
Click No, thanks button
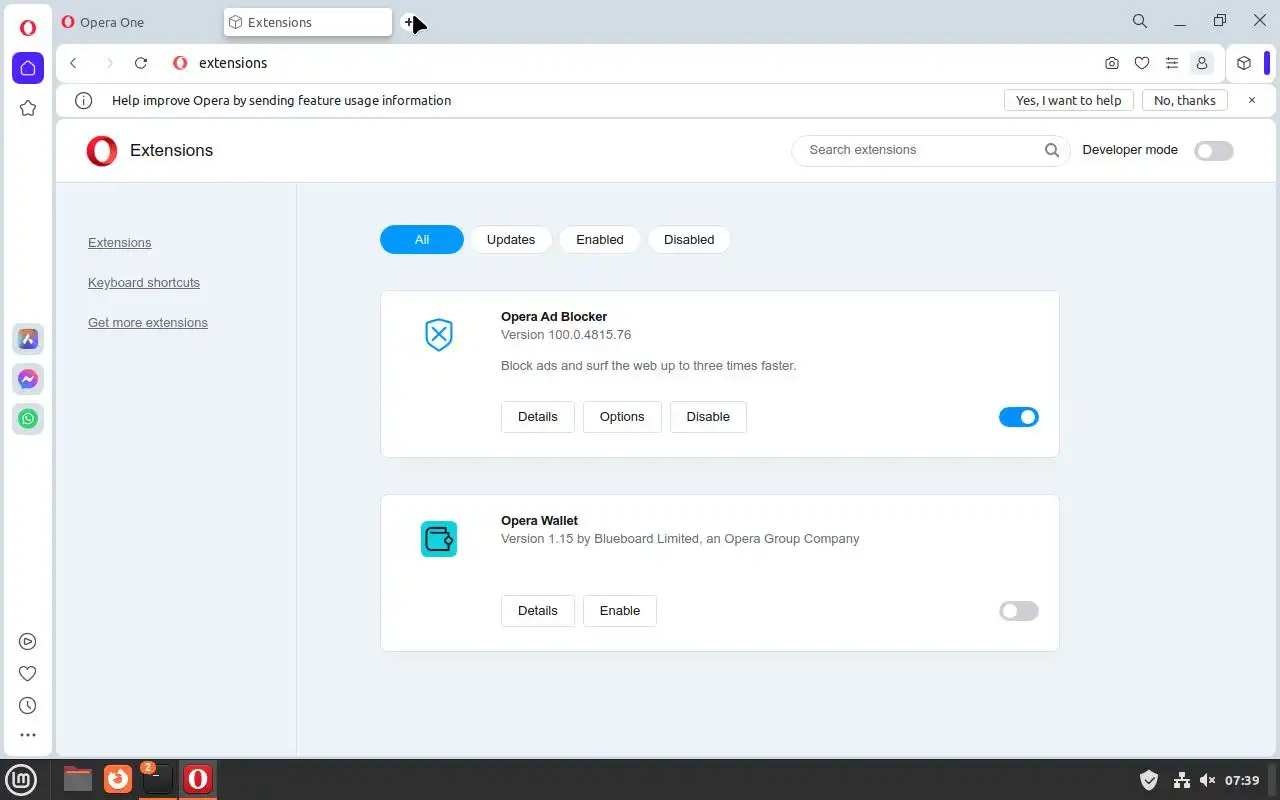point(1185,100)
